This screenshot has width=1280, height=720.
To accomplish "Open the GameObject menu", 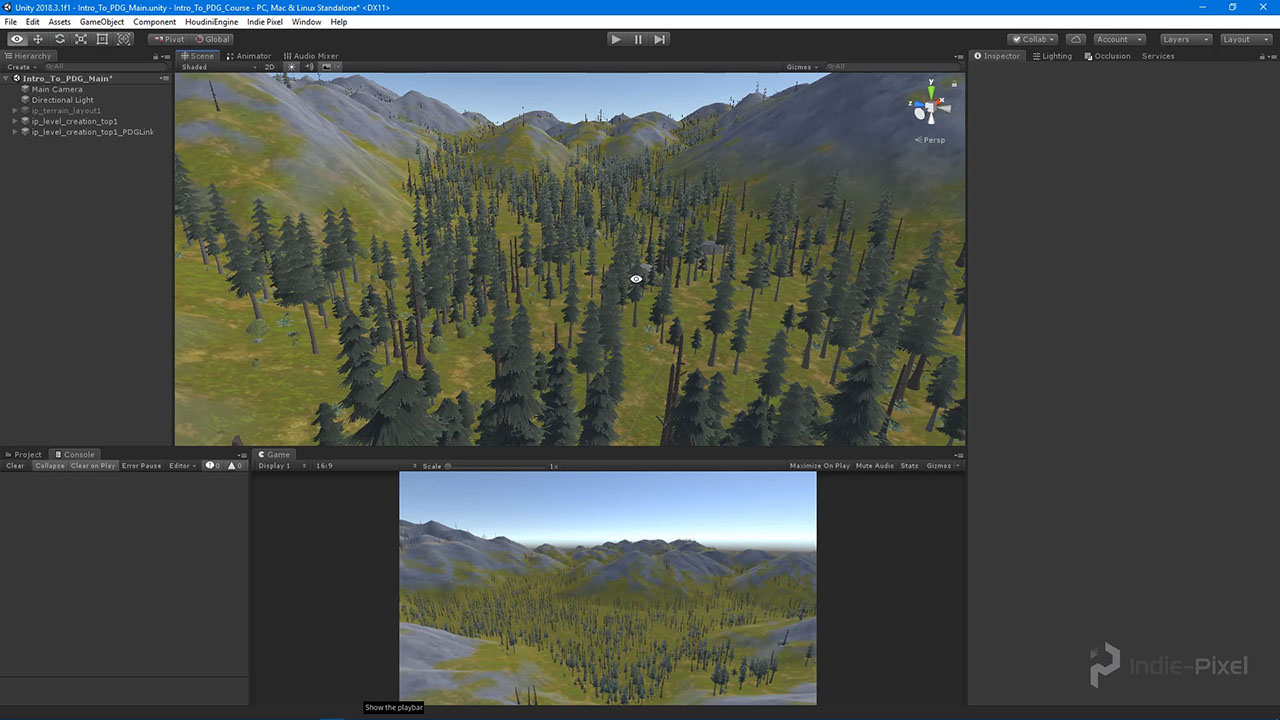I will click(x=102, y=22).
